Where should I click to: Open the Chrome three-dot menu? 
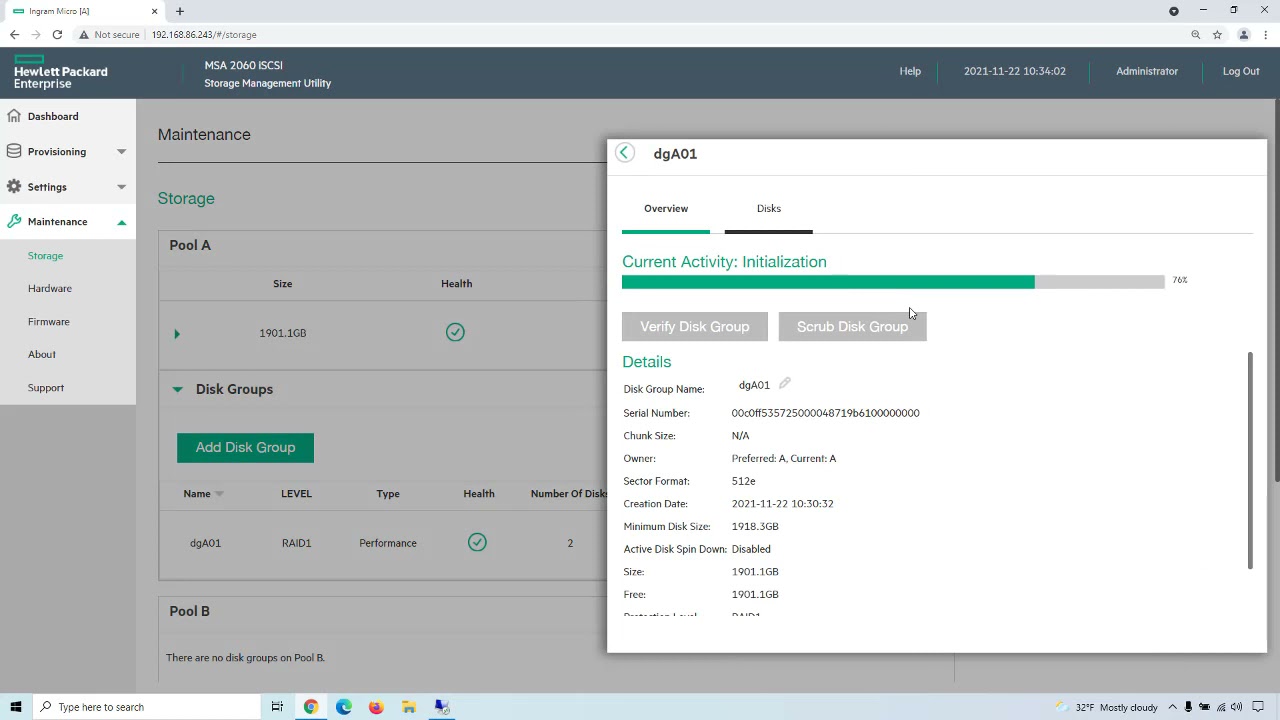tap(1266, 34)
